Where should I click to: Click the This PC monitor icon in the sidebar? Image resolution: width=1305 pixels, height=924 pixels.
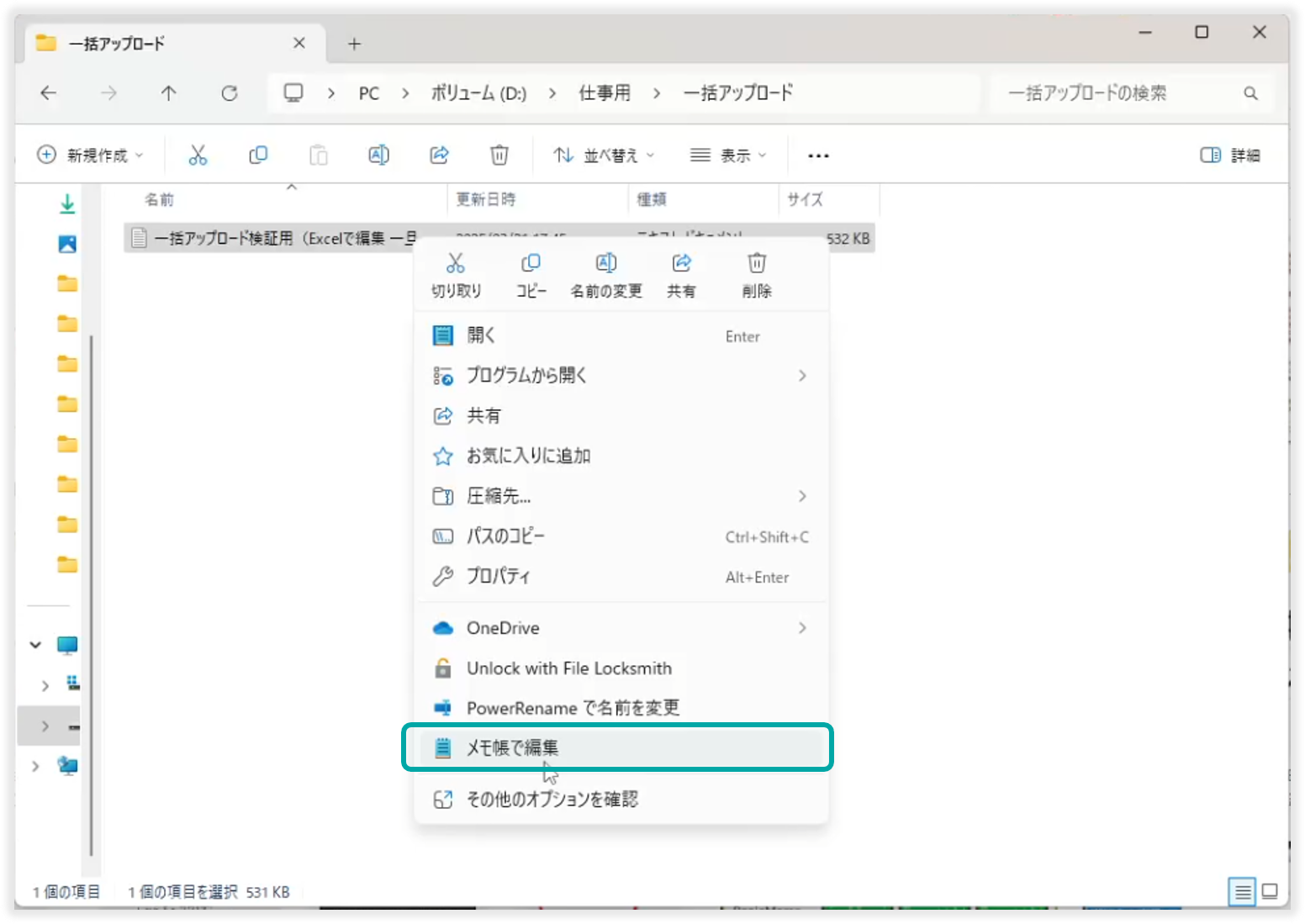click(x=67, y=645)
